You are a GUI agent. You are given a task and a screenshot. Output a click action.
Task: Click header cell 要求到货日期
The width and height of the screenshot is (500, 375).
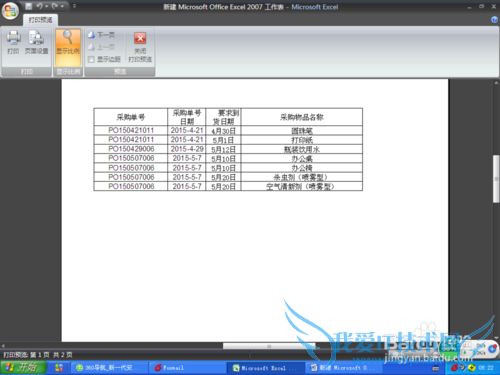tap(224, 117)
